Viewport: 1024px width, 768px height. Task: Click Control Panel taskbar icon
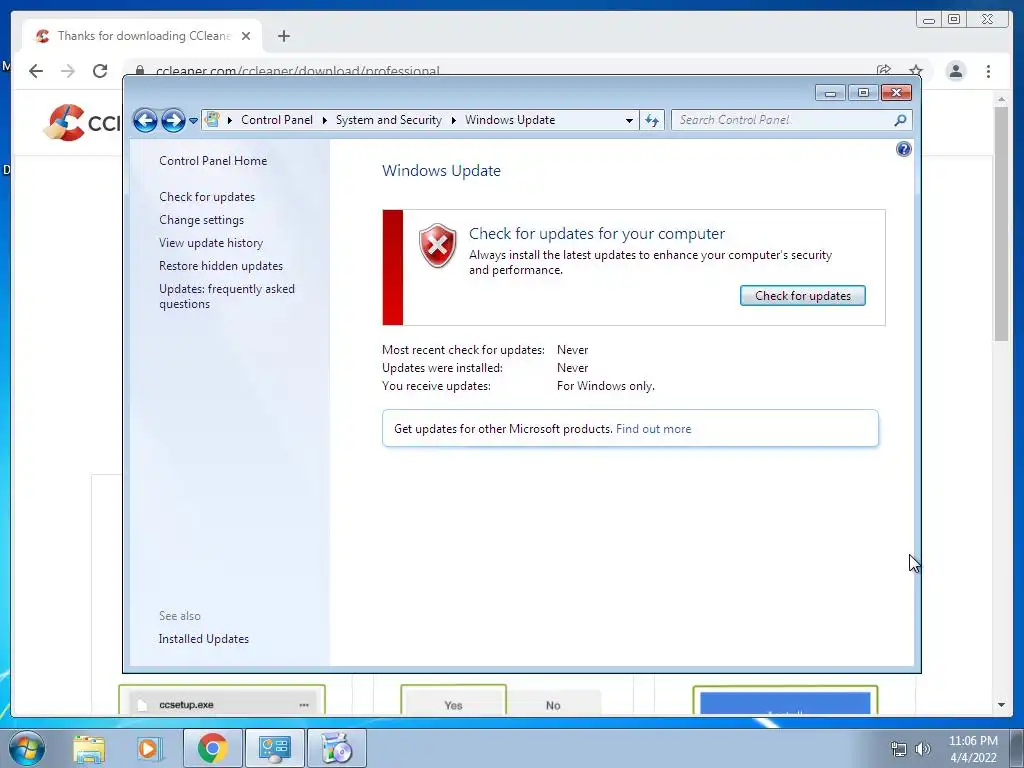click(274, 748)
